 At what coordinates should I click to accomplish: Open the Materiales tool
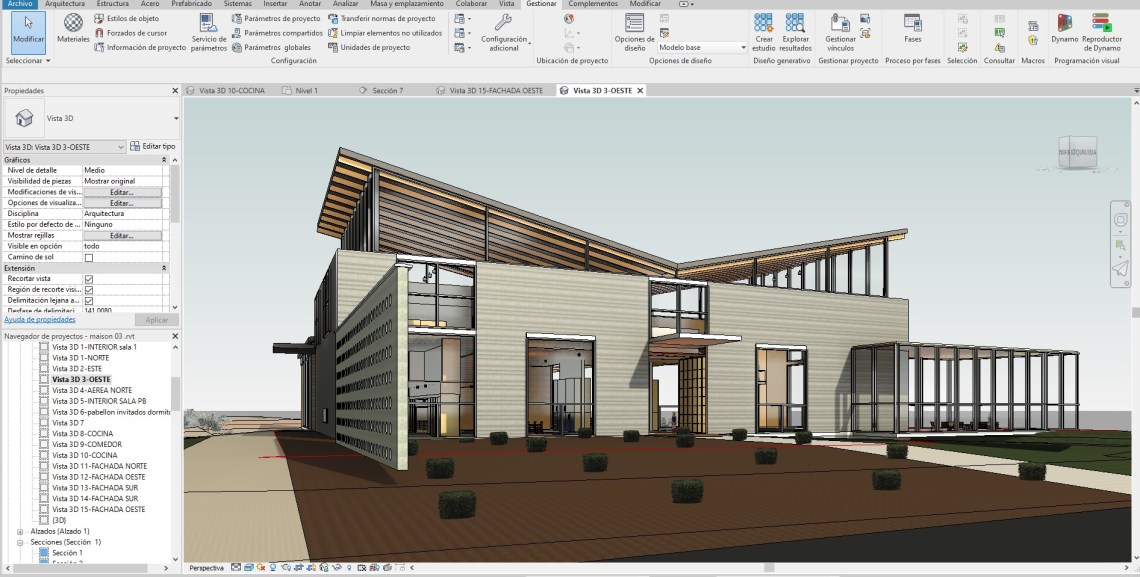coord(73,28)
